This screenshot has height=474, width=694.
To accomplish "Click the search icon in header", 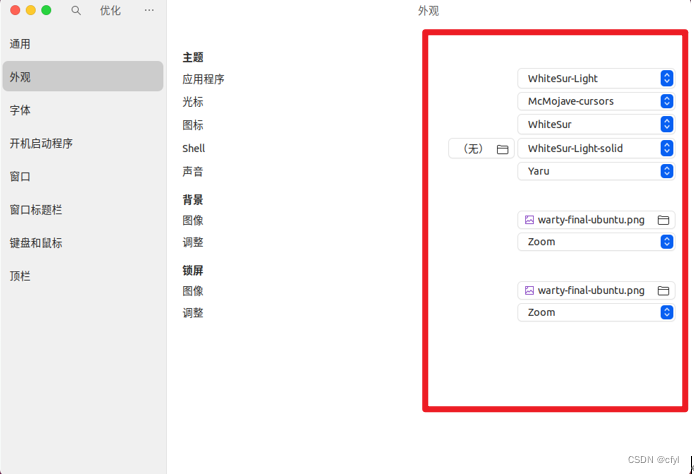I will click(76, 10).
